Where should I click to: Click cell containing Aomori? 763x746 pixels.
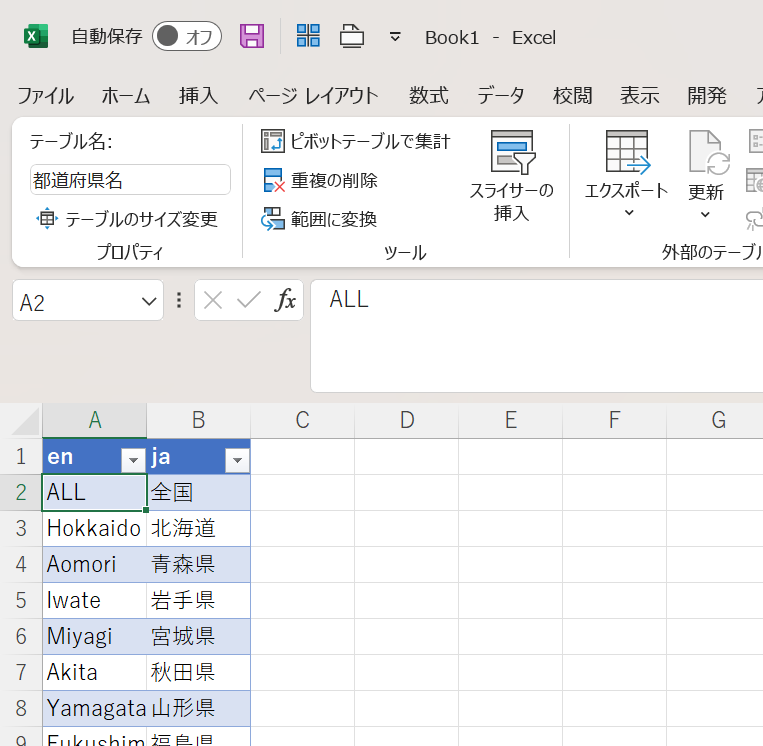94,564
